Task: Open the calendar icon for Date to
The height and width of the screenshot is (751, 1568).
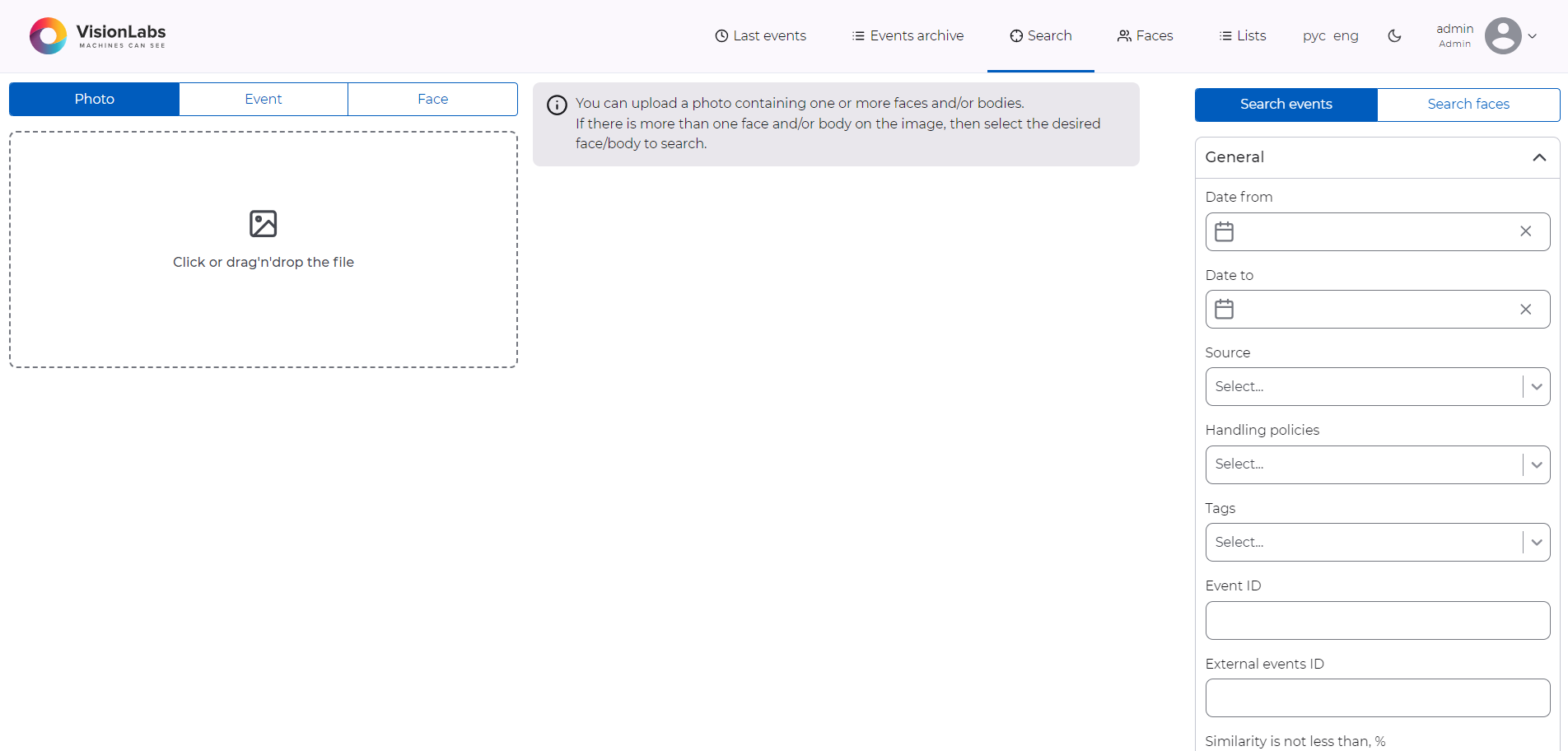Action: pyautogui.click(x=1225, y=309)
